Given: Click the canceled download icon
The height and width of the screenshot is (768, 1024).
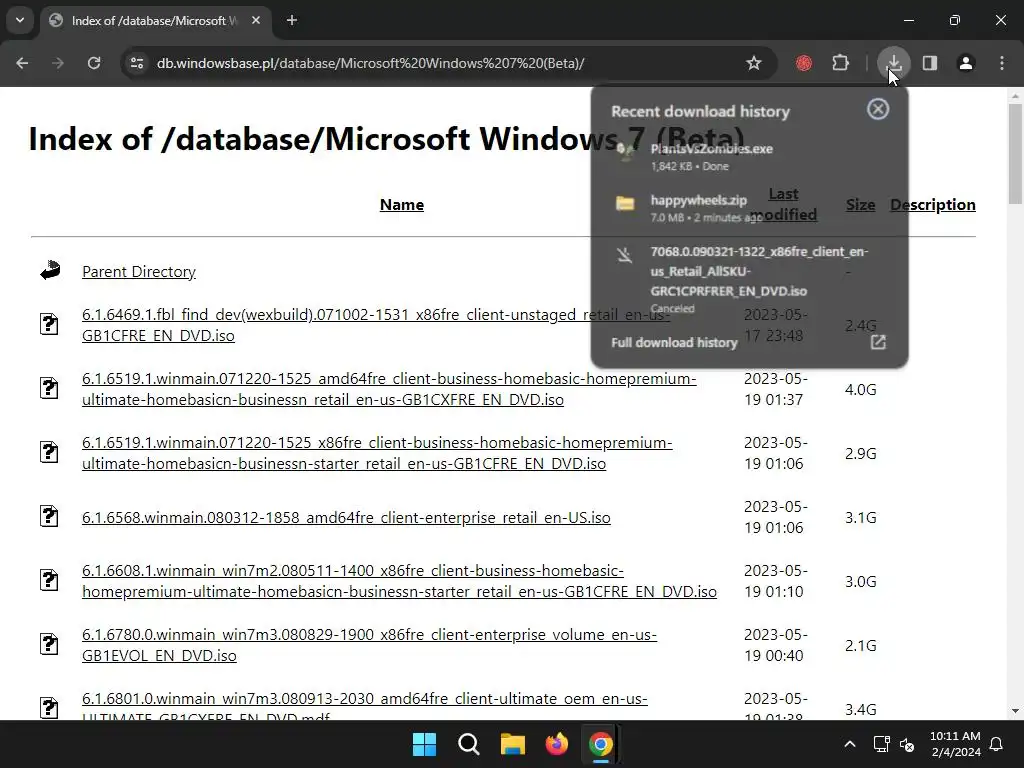Looking at the screenshot, I should coord(625,255).
